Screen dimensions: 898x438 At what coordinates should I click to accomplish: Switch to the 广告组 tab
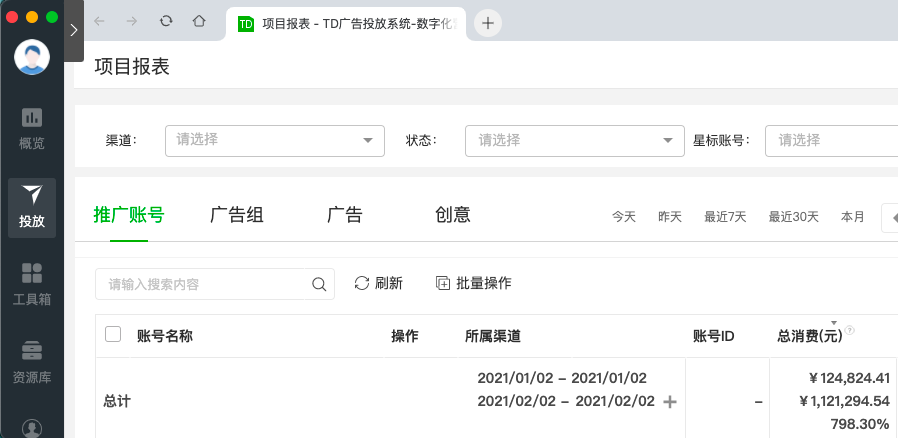click(237, 215)
